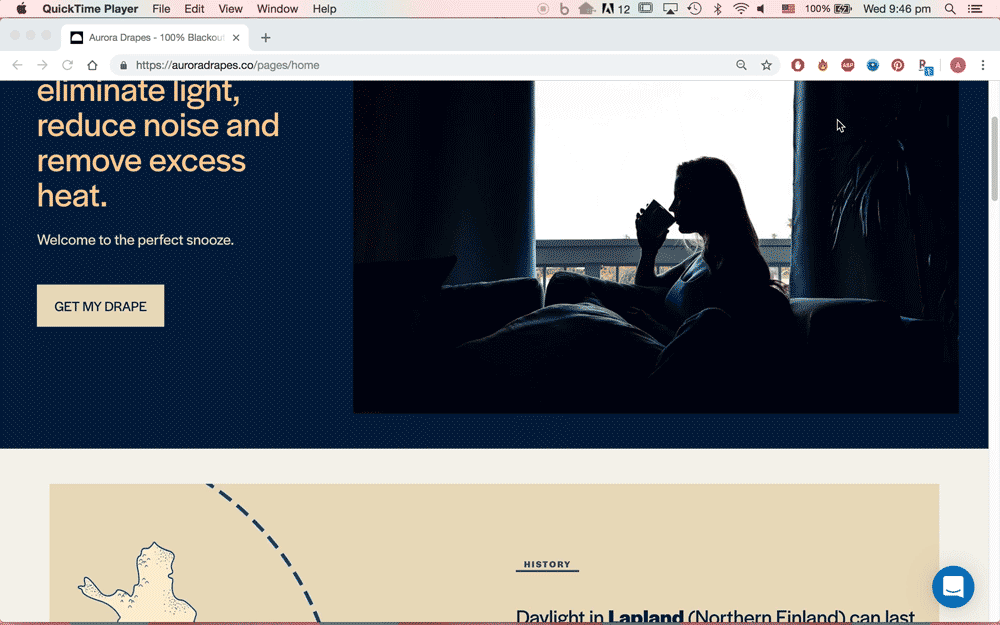Open the blue circular browser extension
Screen dimensions: 1000x625
[x=872, y=64]
